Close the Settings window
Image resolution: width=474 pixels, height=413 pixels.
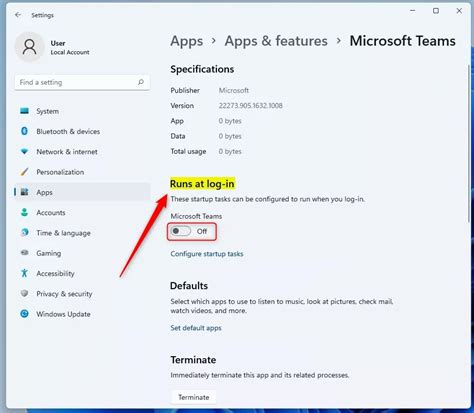tap(459, 11)
